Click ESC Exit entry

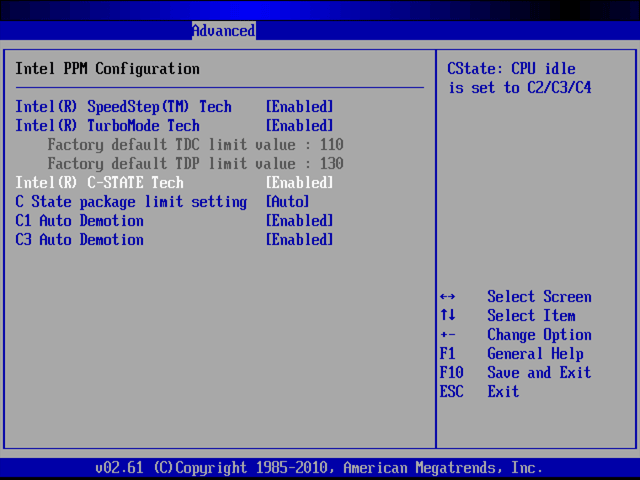(x=480, y=392)
